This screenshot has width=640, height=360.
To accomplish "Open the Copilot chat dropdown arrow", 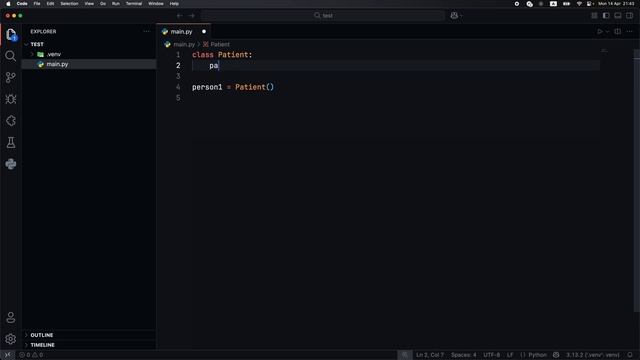I will tap(461, 16).
